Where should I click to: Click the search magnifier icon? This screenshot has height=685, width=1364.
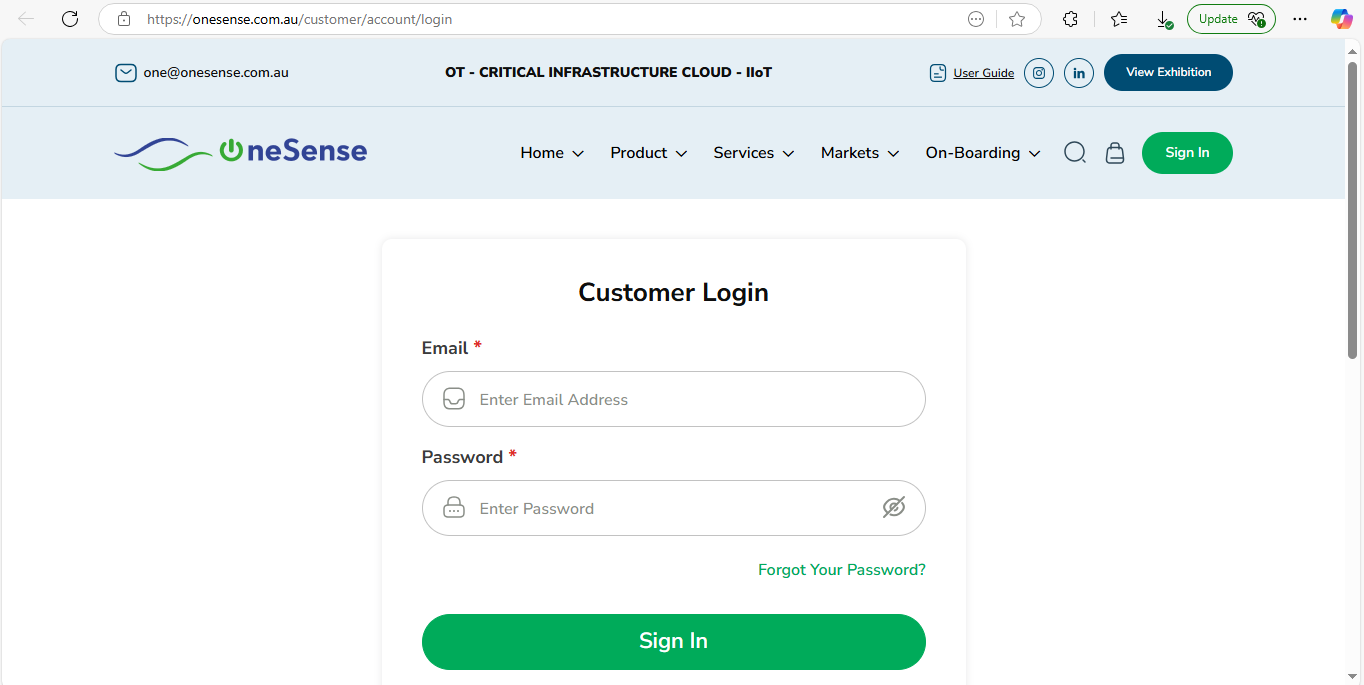click(x=1075, y=153)
